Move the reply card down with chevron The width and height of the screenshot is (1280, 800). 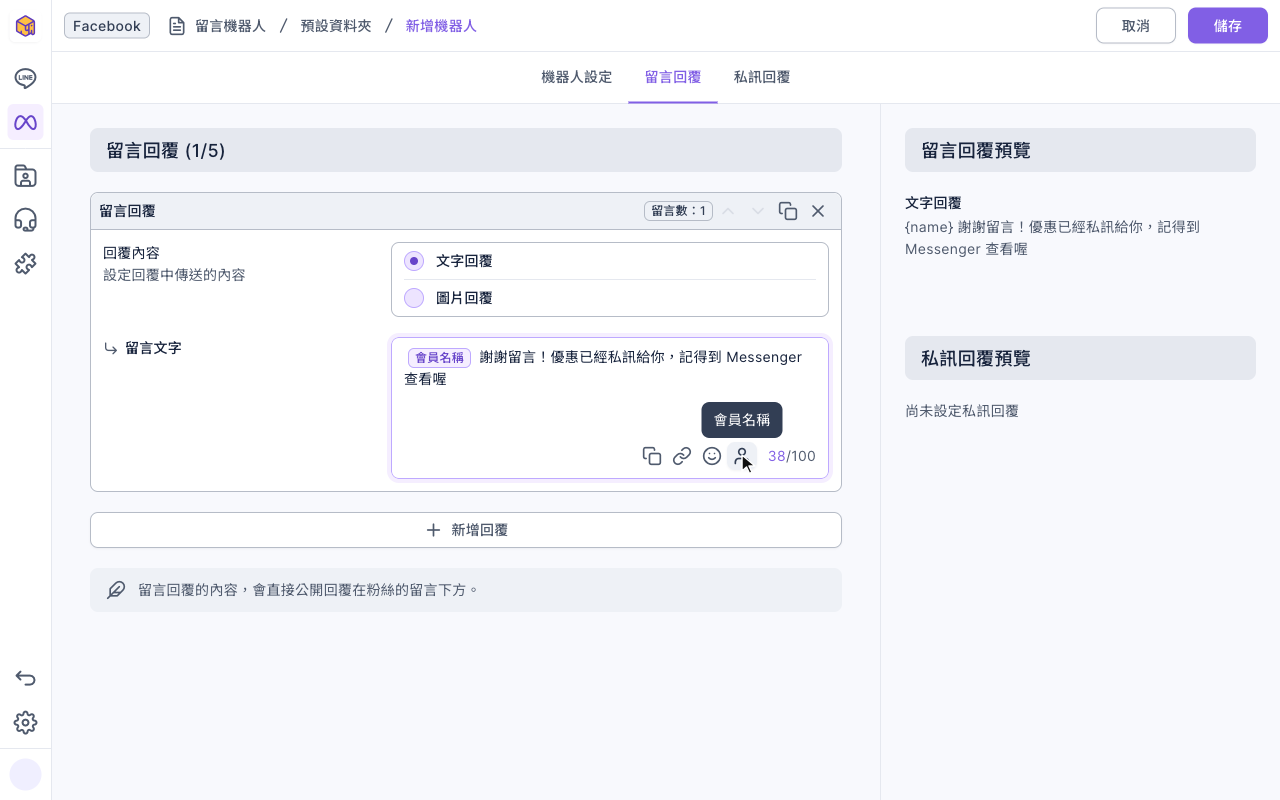[x=758, y=211]
